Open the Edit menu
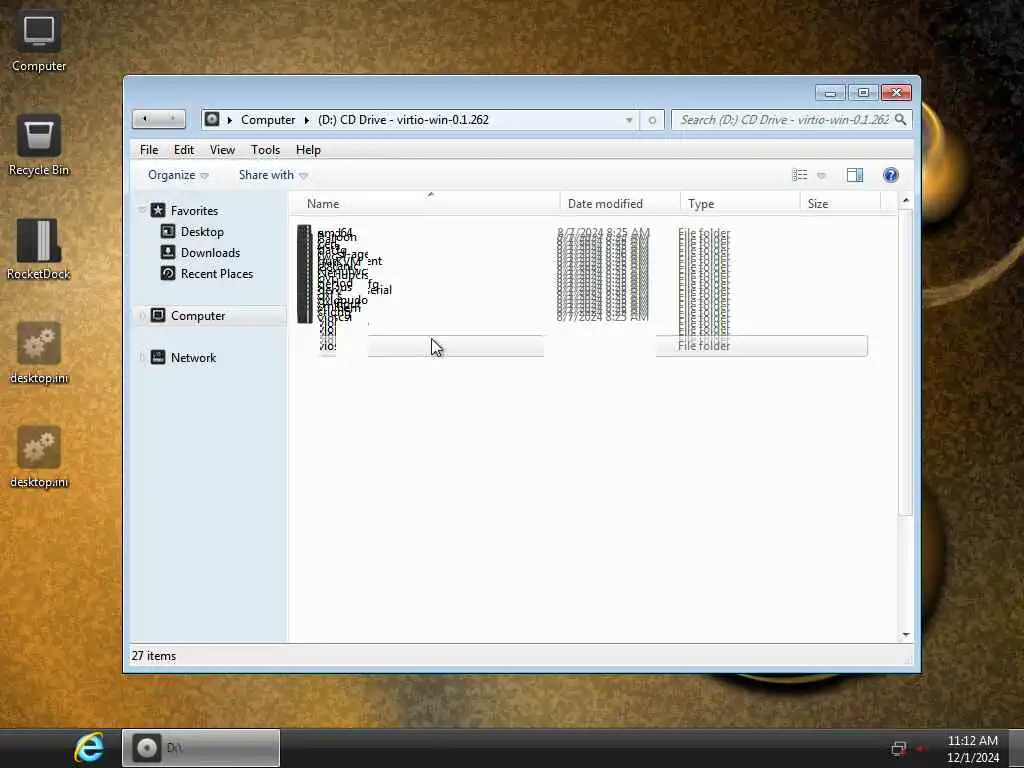 184,150
